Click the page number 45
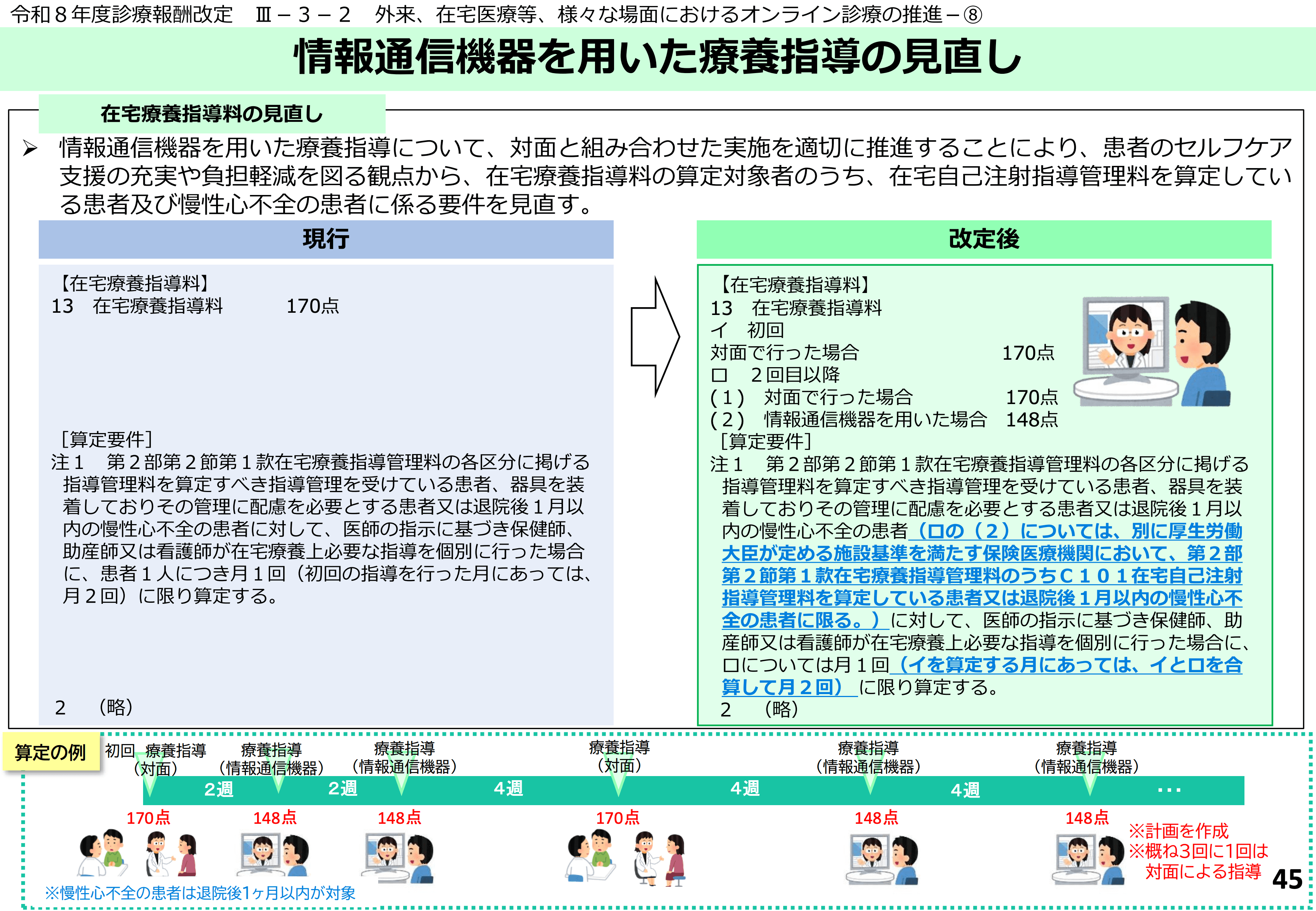 pyautogui.click(x=1287, y=880)
